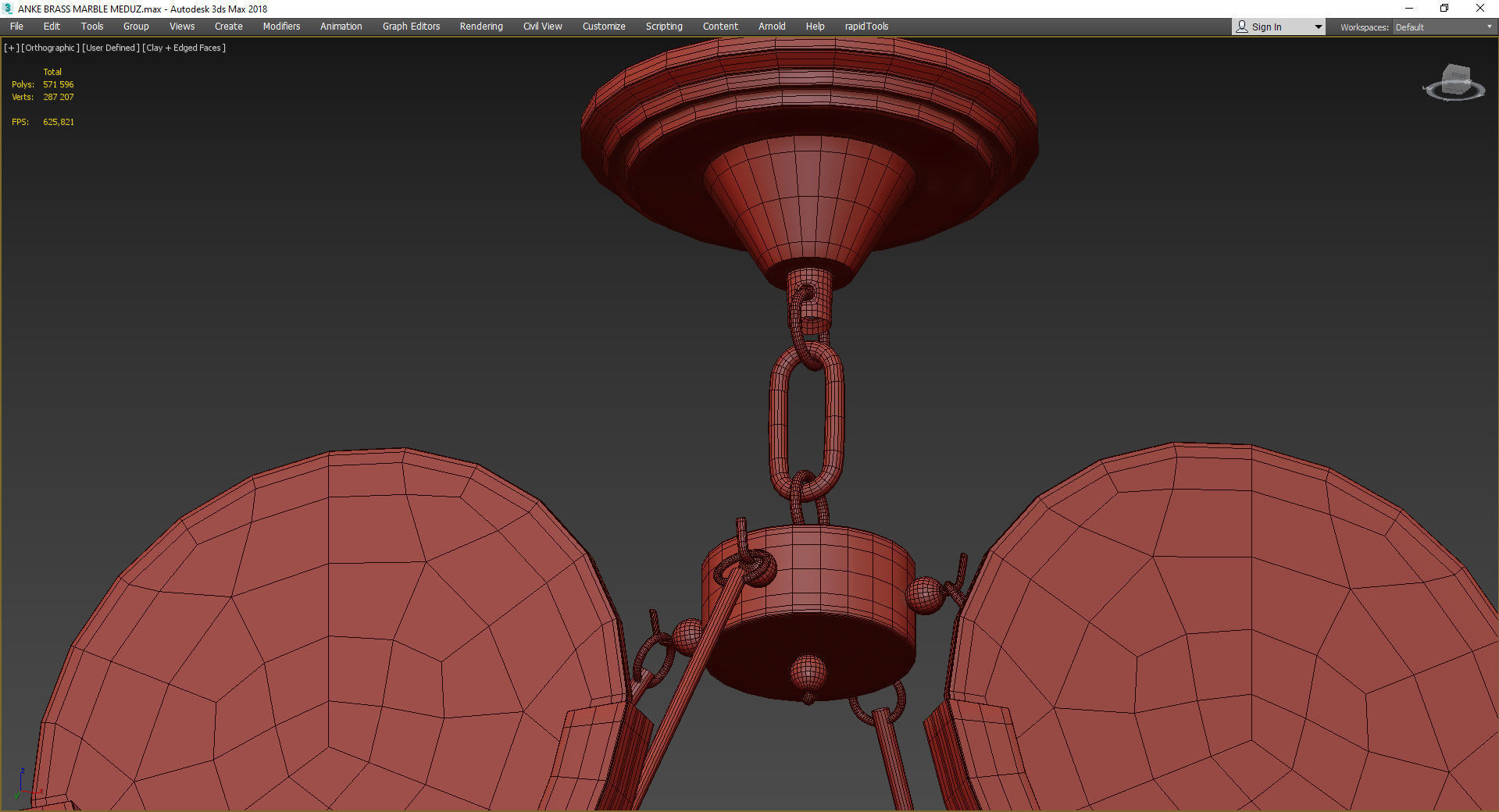This screenshot has height=812, width=1499.
Task: Open the Group menu
Action: click(x=136, y=27)
